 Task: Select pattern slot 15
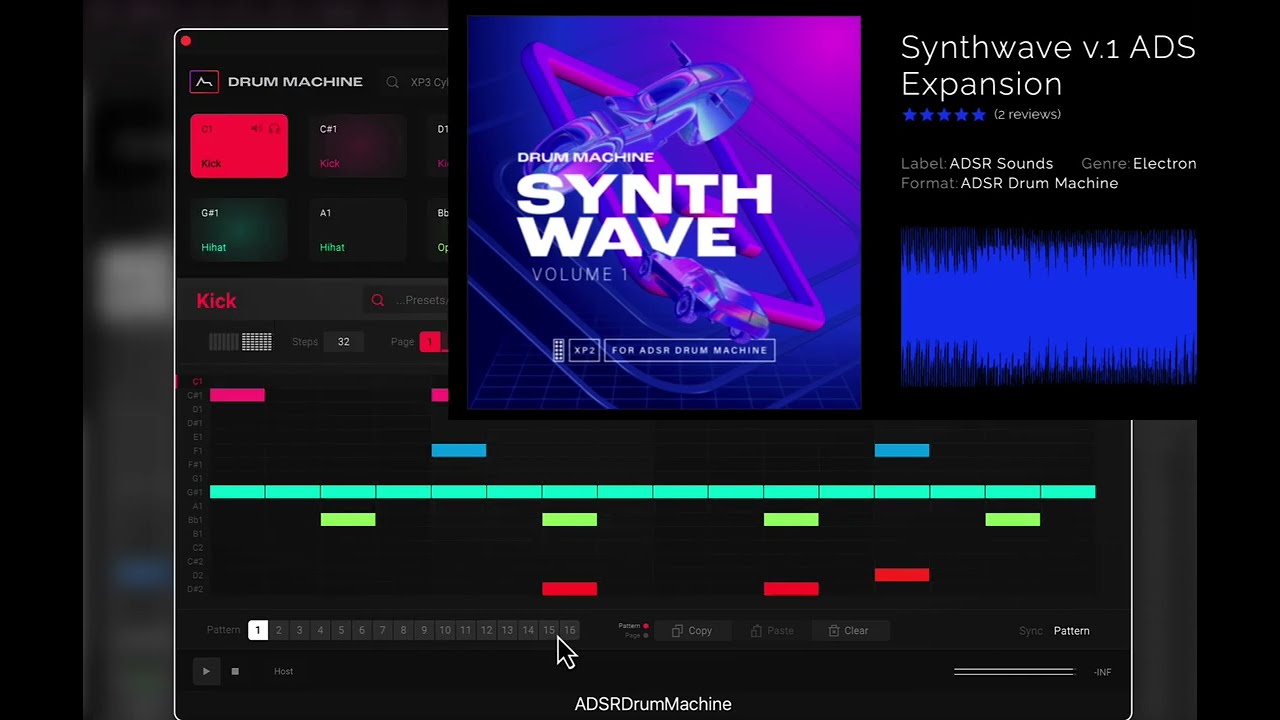549,630
